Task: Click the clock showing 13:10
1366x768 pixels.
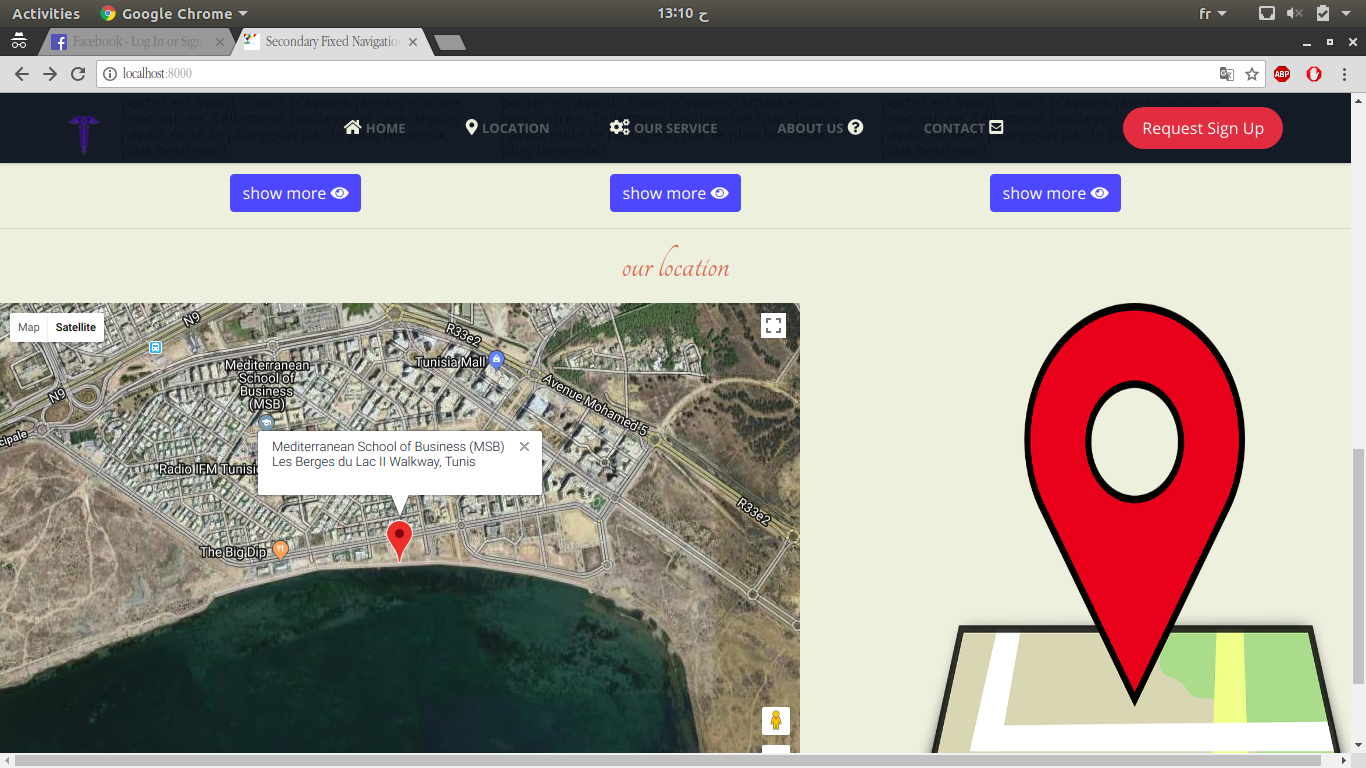Action: pyautogui.click(x=683, y=14)
